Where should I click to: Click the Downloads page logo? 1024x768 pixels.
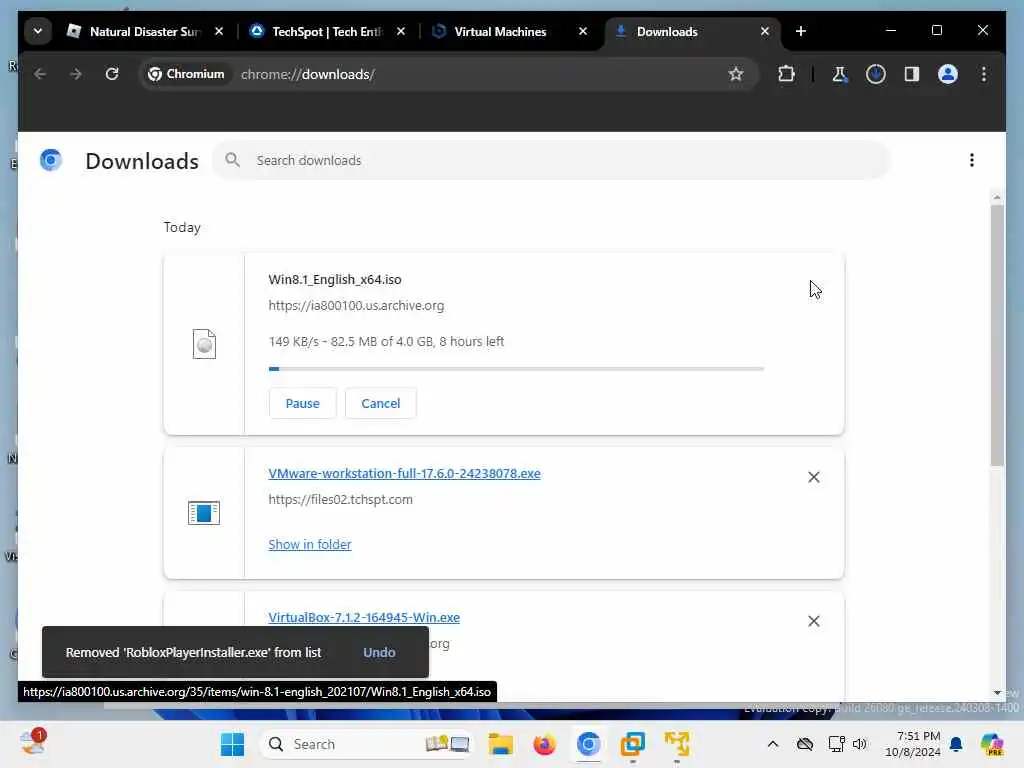51,160
